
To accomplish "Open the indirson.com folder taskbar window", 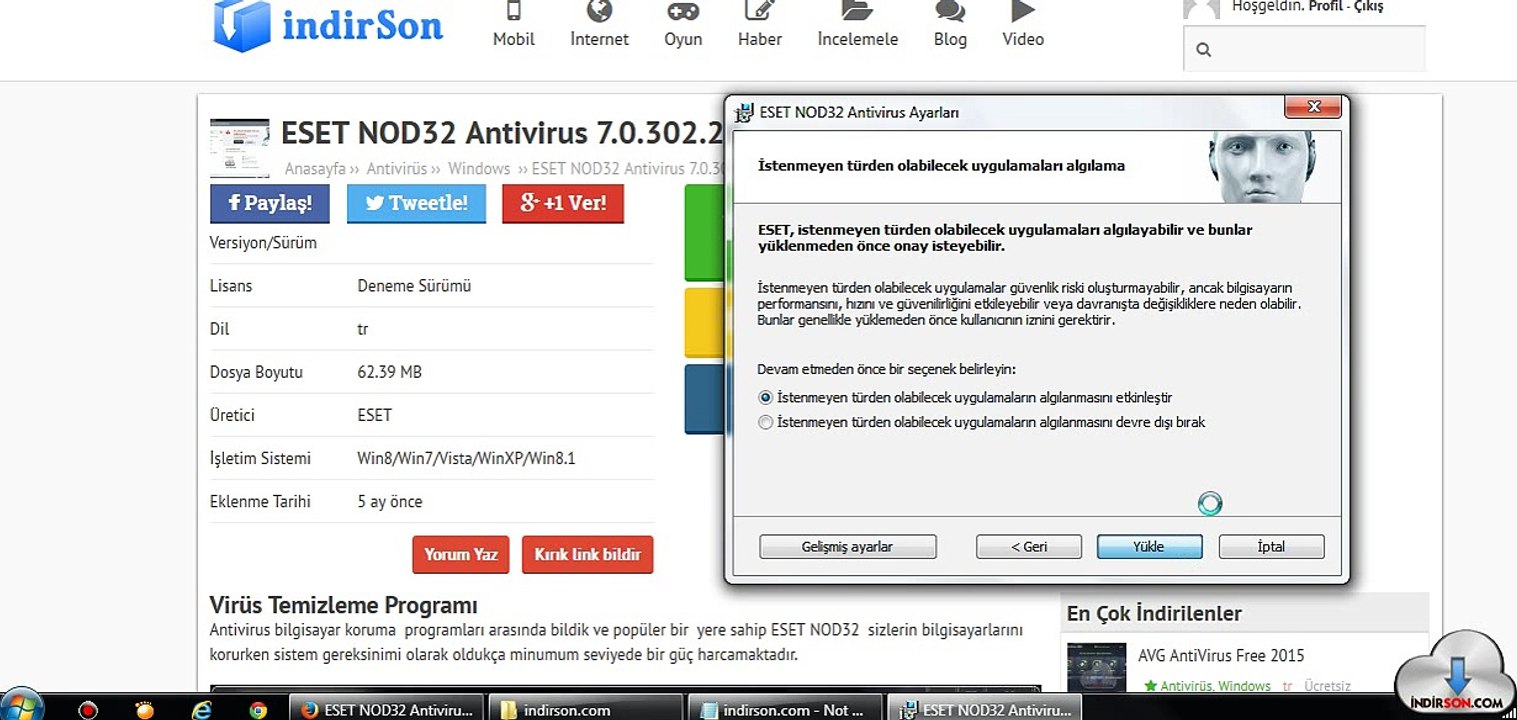I will pos(586,709).
